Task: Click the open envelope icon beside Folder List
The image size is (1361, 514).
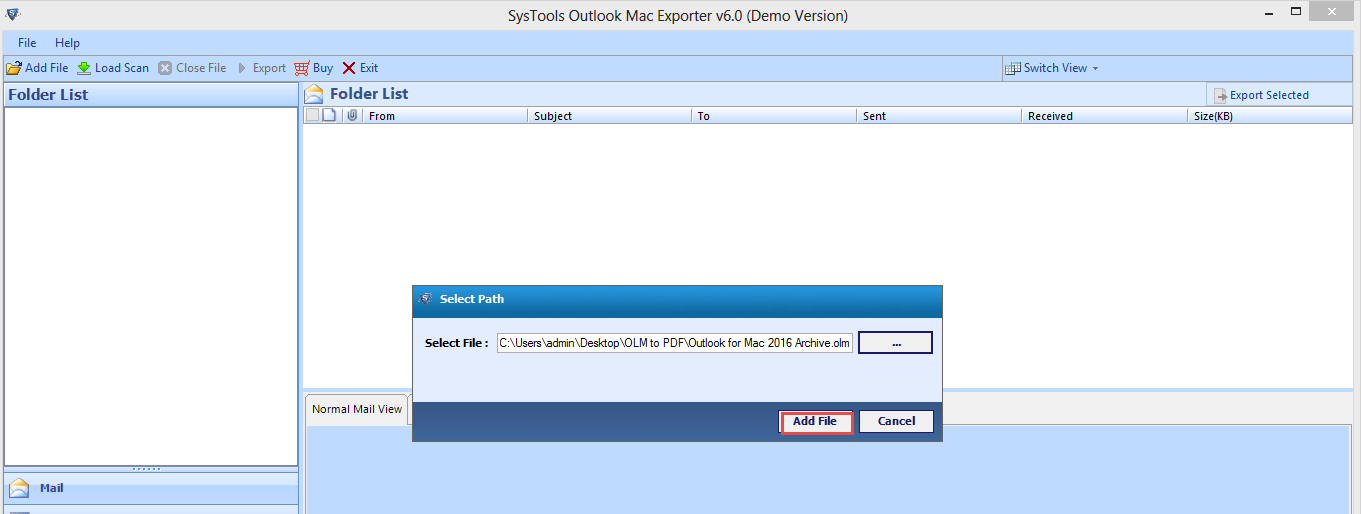Action: 315,94
